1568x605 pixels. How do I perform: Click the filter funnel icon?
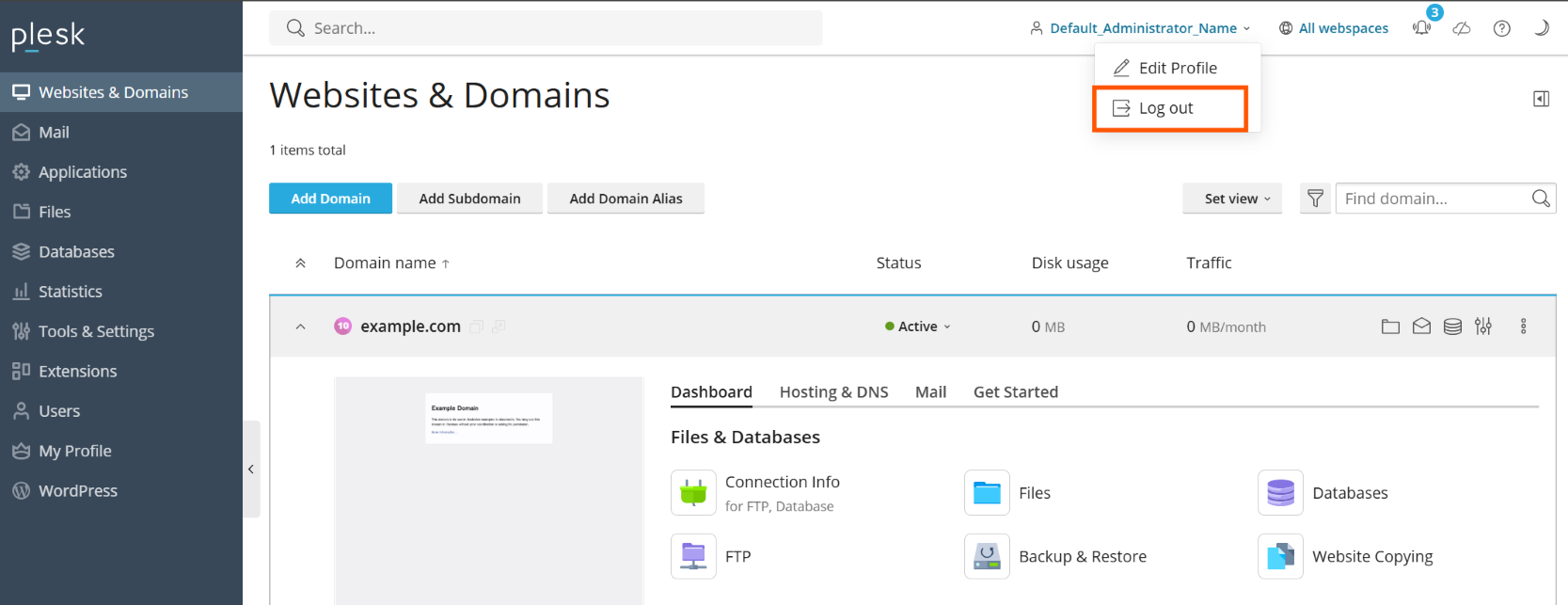(x=1315, y=199)
